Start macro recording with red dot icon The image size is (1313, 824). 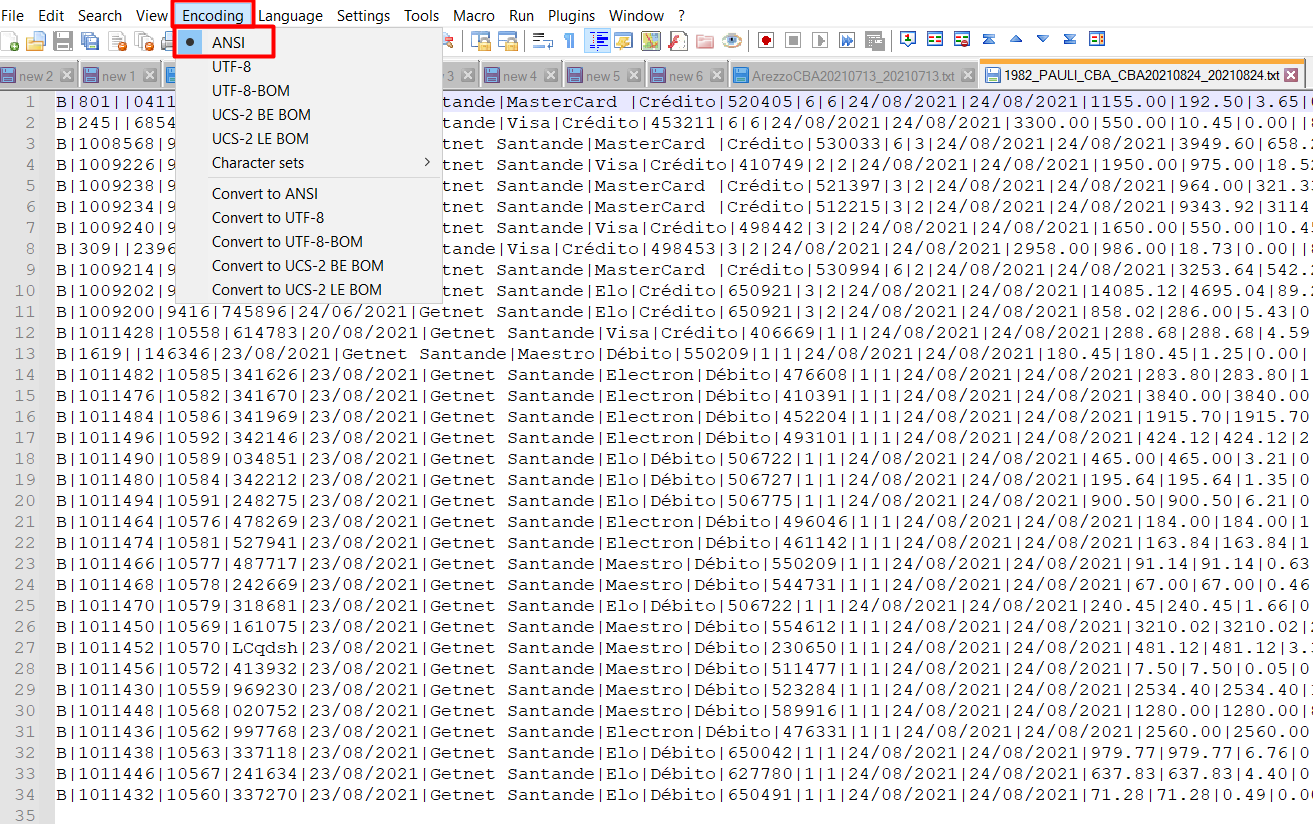tap(766, 41)
